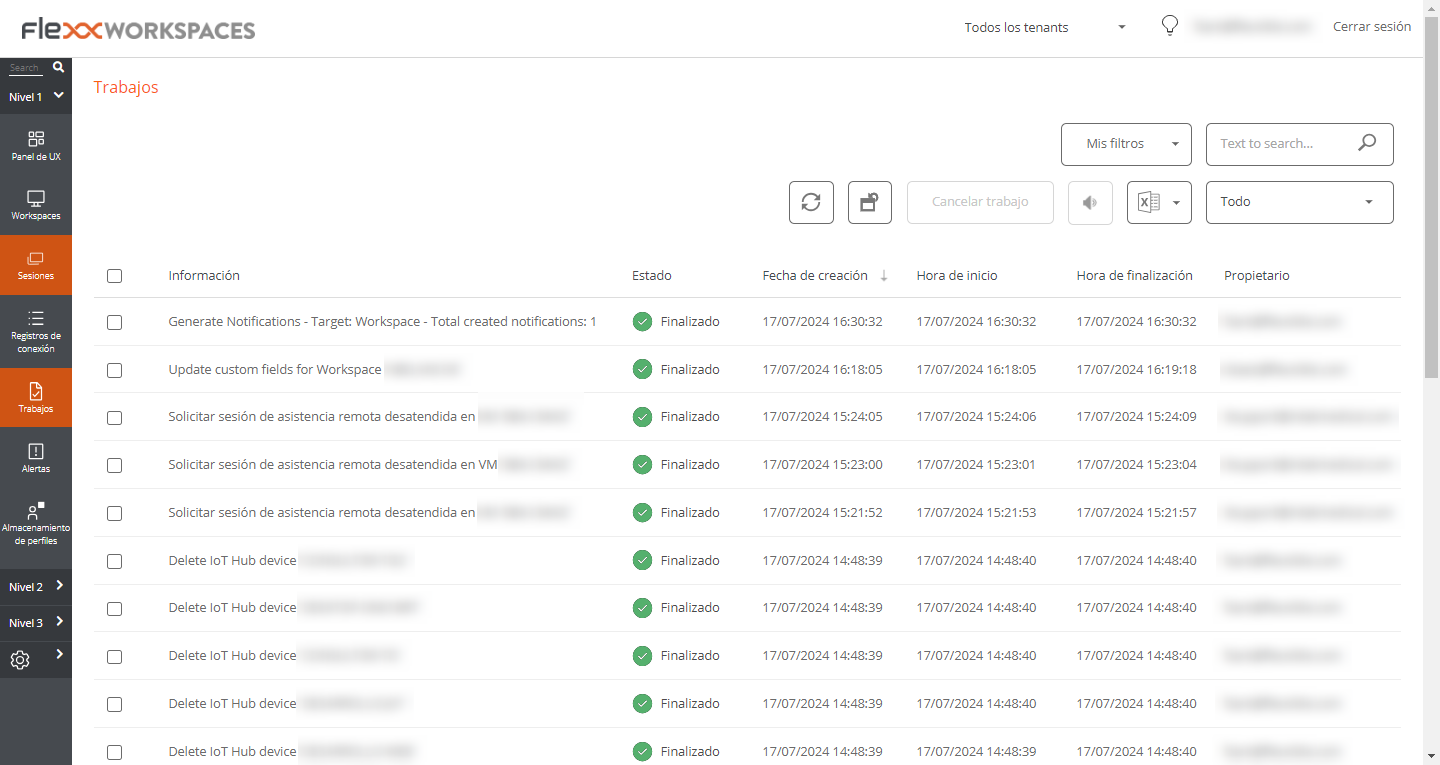The image size is (1440, 765).
Task: Expand Nivel 1 menu chevron
Action: coord(59,96)
